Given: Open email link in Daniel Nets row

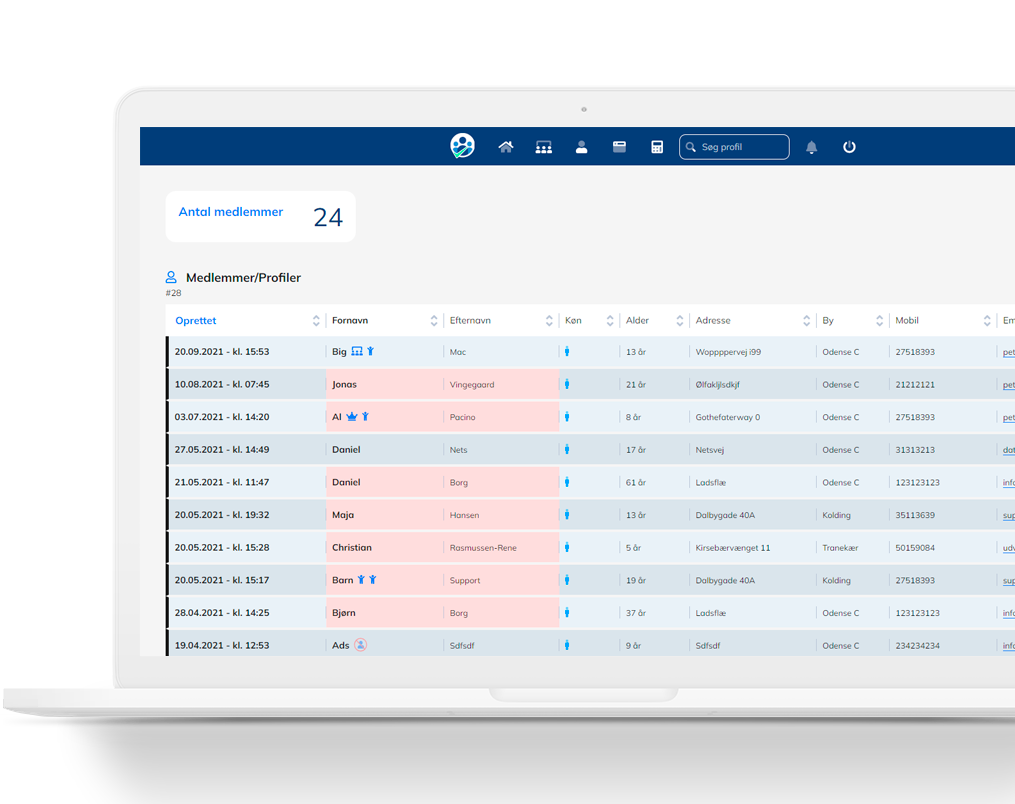Looking at the screenshot, I should pos(1008,450).
